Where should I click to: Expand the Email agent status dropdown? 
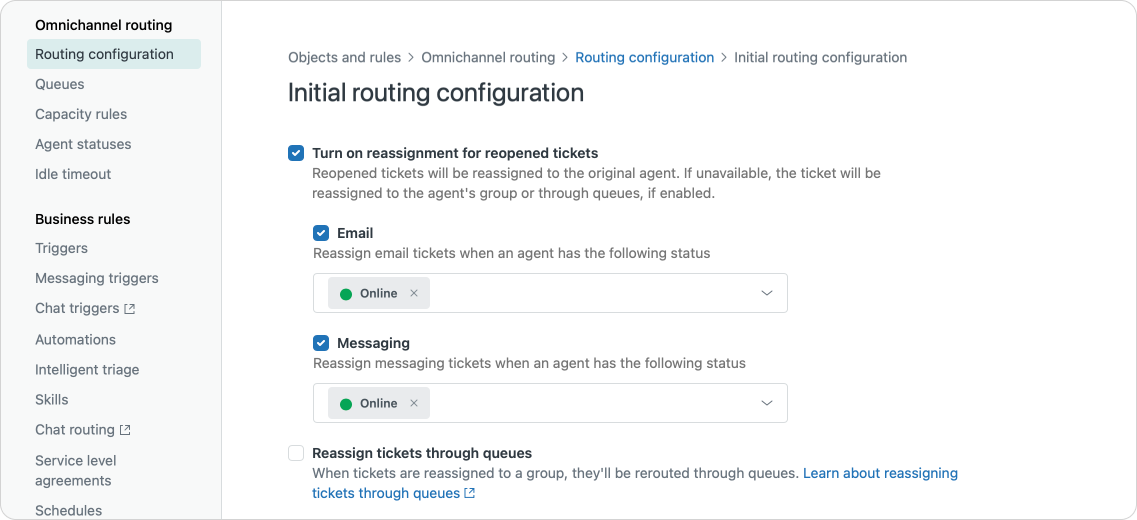pos(767,293)
